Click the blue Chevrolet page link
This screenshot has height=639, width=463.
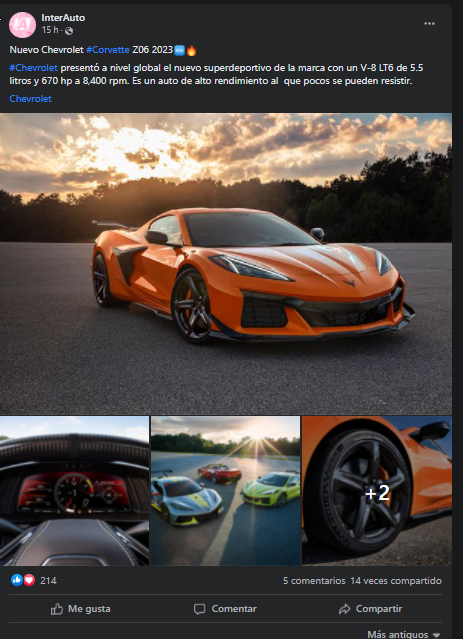click(x=31, y=99)
